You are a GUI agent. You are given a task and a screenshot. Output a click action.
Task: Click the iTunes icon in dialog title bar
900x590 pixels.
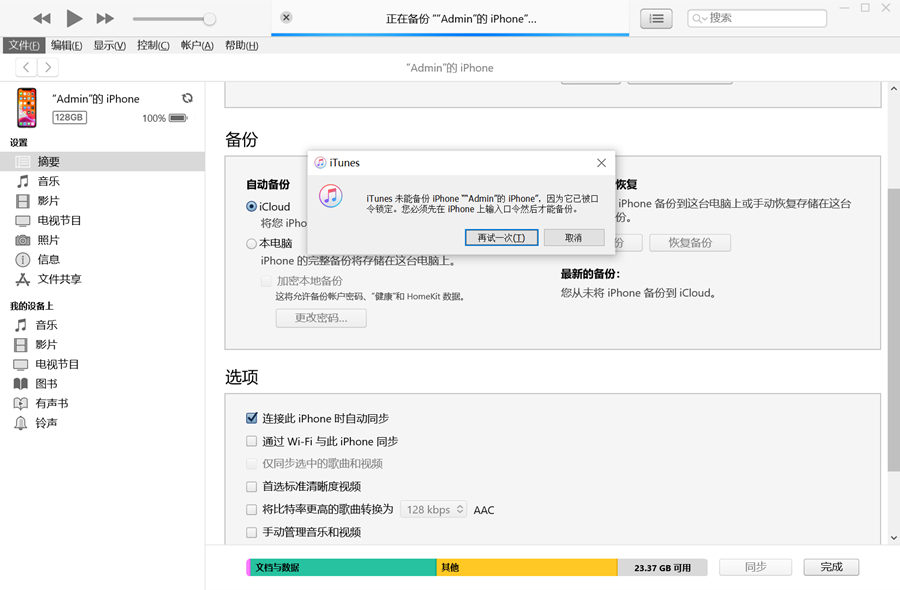(x=320, y=163)
